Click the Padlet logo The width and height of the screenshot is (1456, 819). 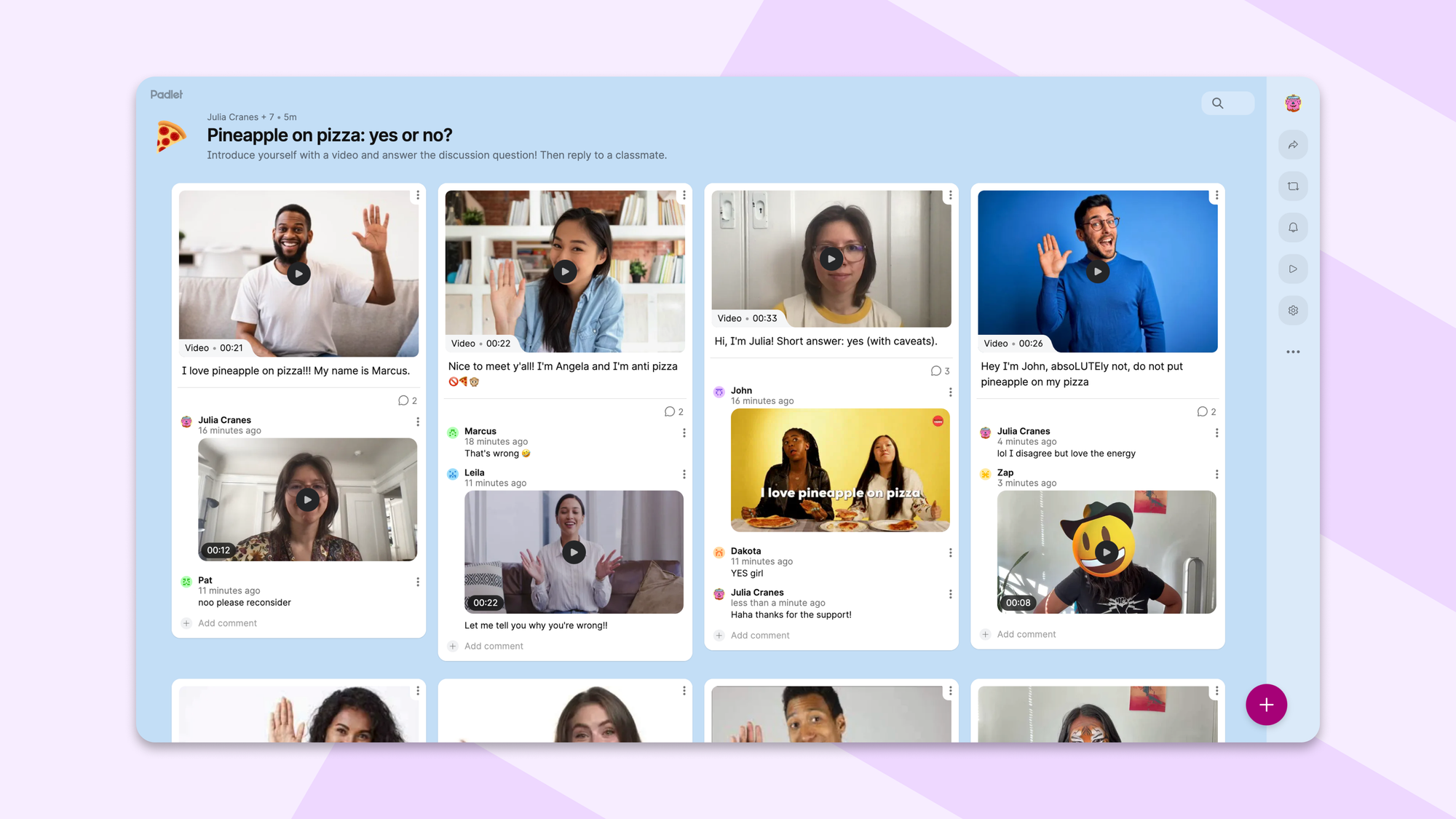(166, 95)
